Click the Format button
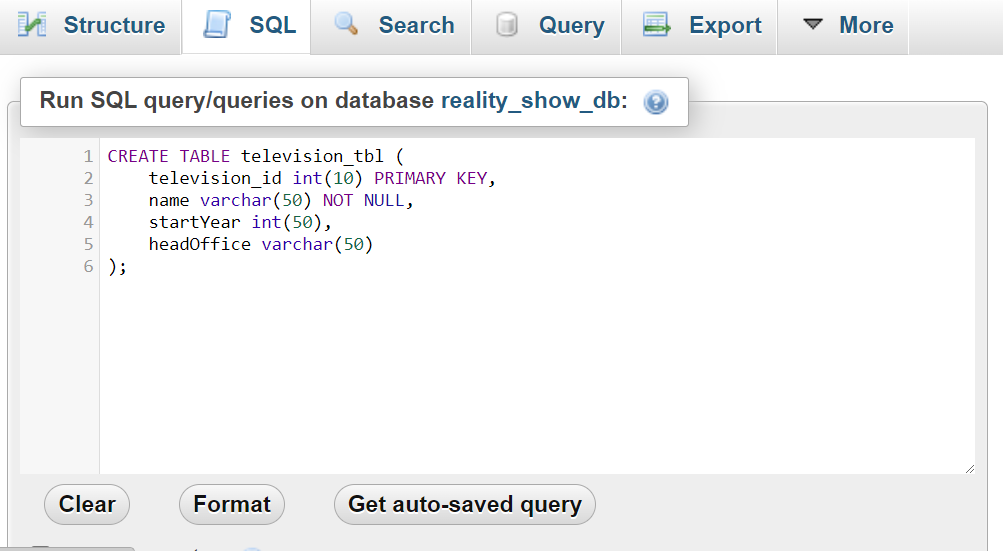 [232, 504]
